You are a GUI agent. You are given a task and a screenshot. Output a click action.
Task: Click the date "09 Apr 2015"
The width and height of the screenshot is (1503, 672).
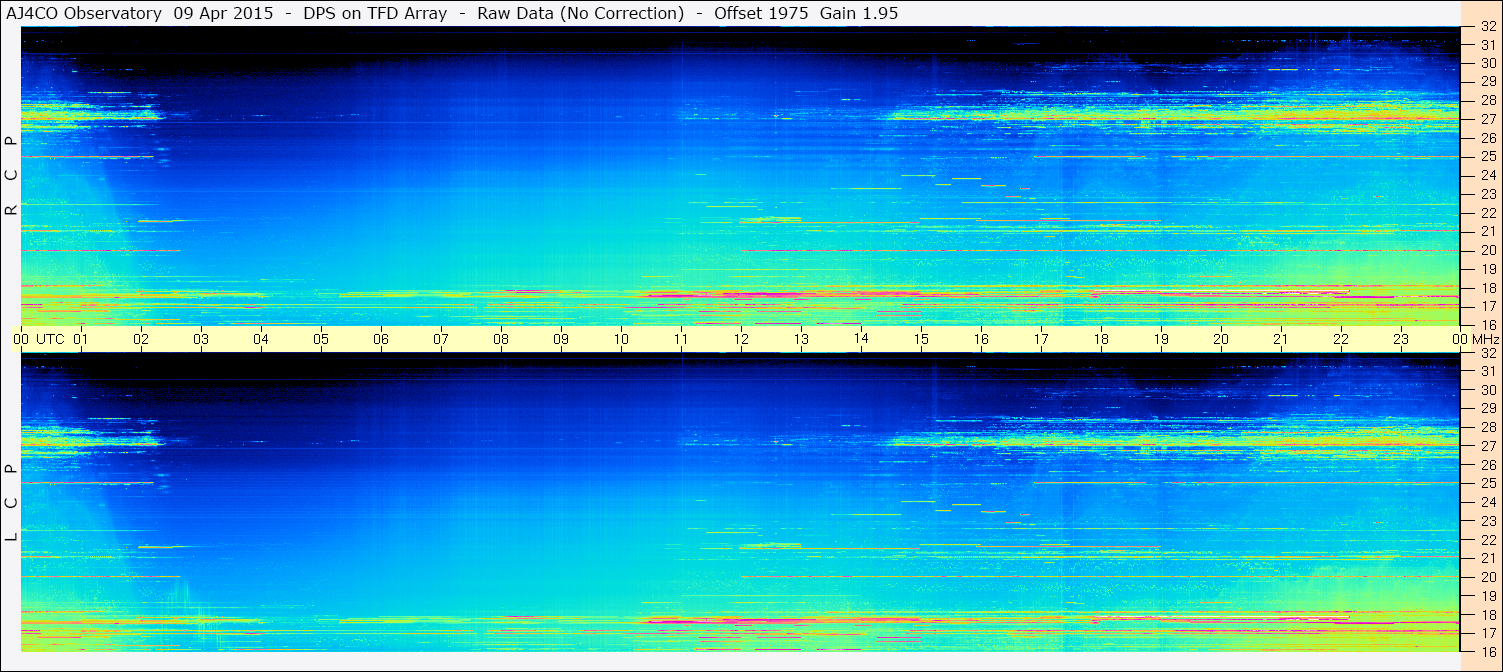[223, 14]
